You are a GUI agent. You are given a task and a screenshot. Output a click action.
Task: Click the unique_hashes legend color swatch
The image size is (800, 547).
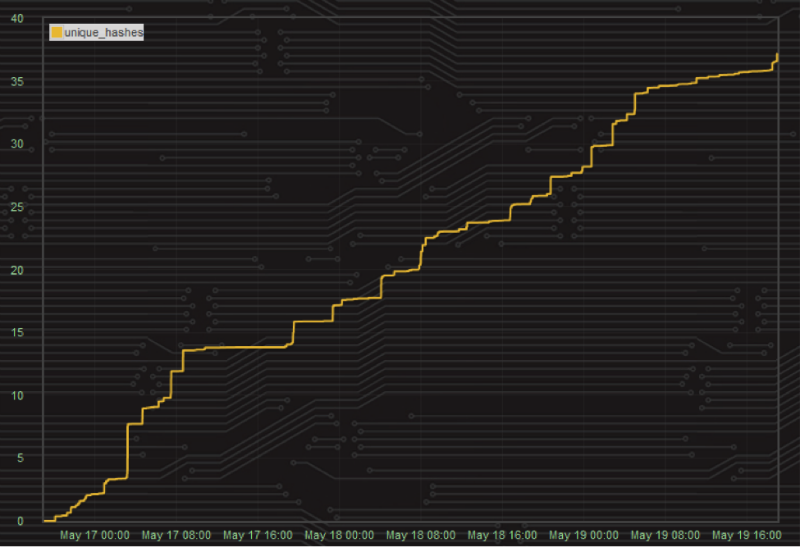[56, 33]
